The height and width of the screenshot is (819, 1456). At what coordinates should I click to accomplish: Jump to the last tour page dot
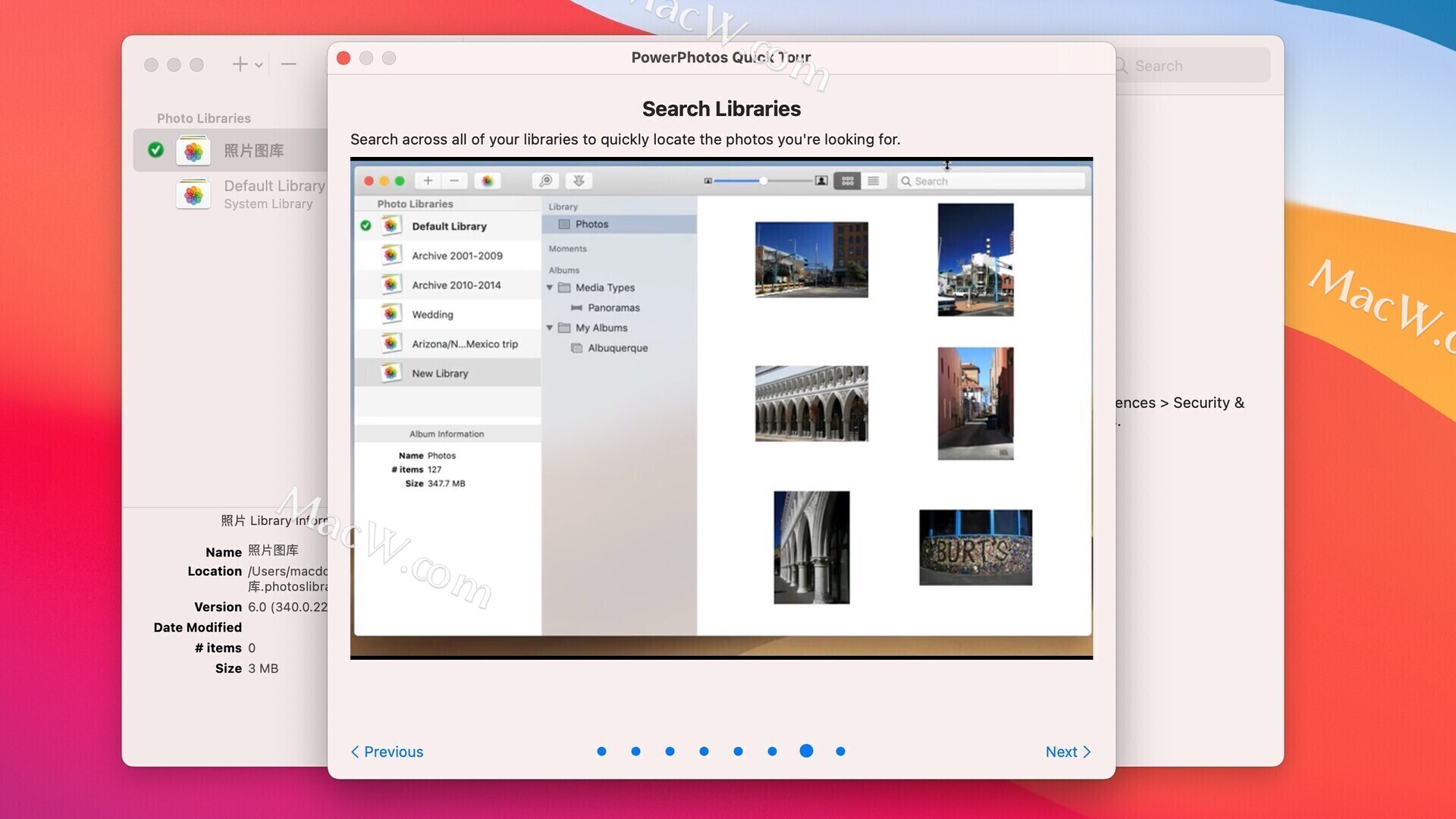pyautogui.click(x=840, y=752)
